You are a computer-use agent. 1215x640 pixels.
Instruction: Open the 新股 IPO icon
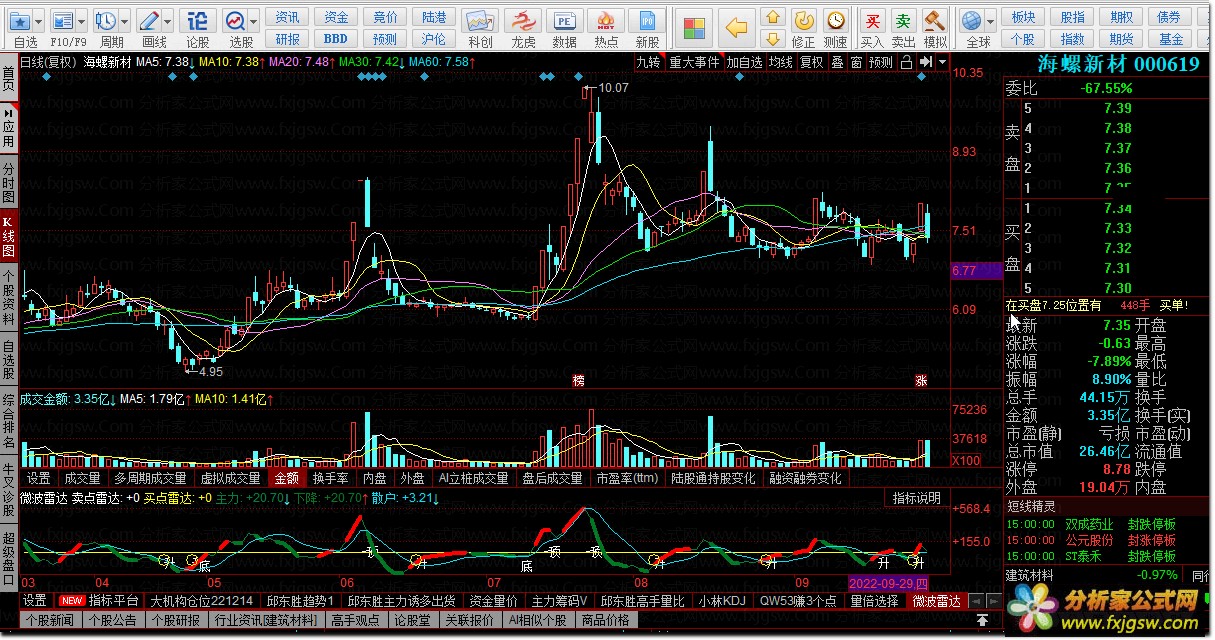click(647, 21)
